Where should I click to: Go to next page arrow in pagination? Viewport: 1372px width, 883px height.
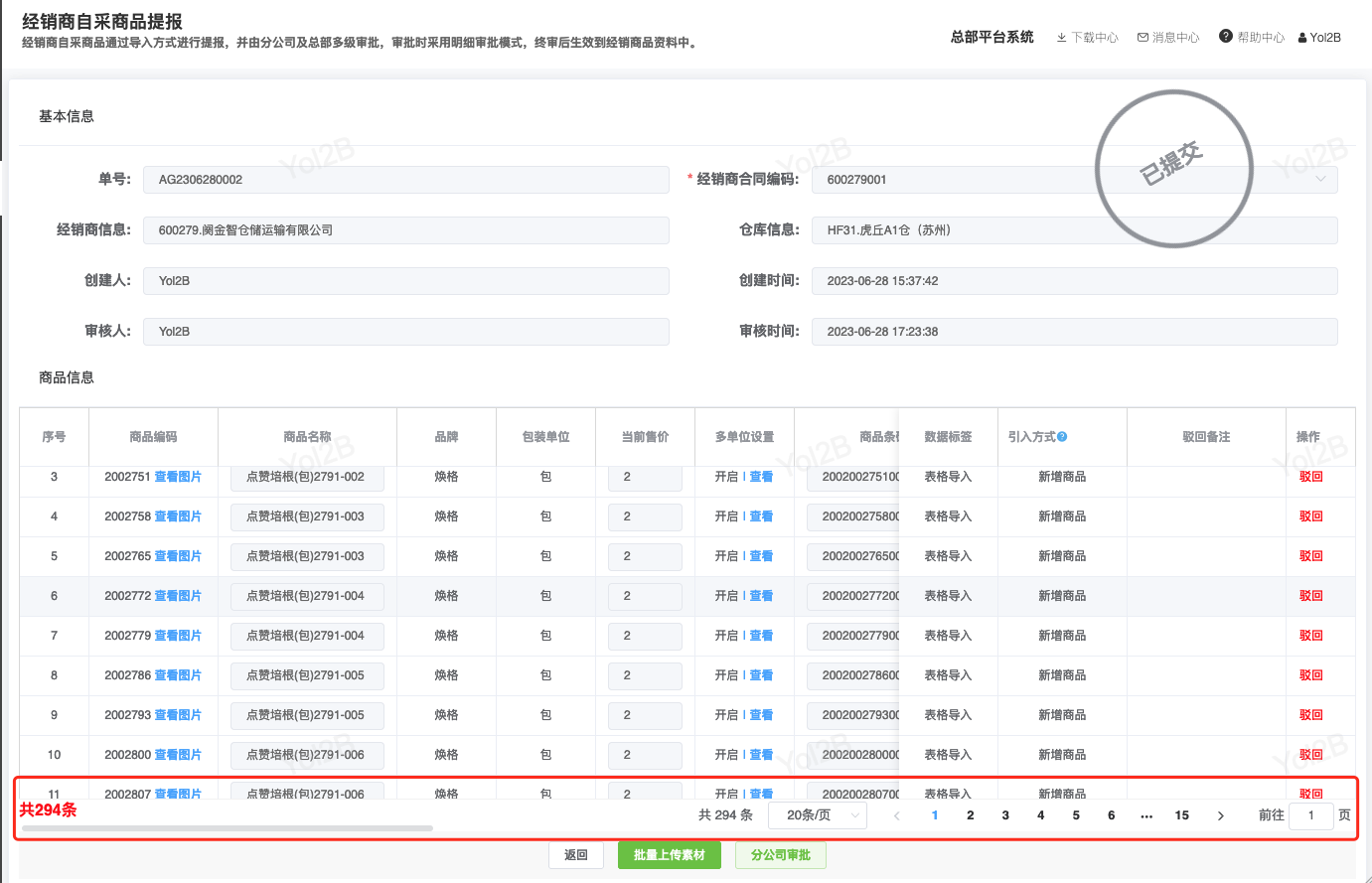click(1220, 815)
